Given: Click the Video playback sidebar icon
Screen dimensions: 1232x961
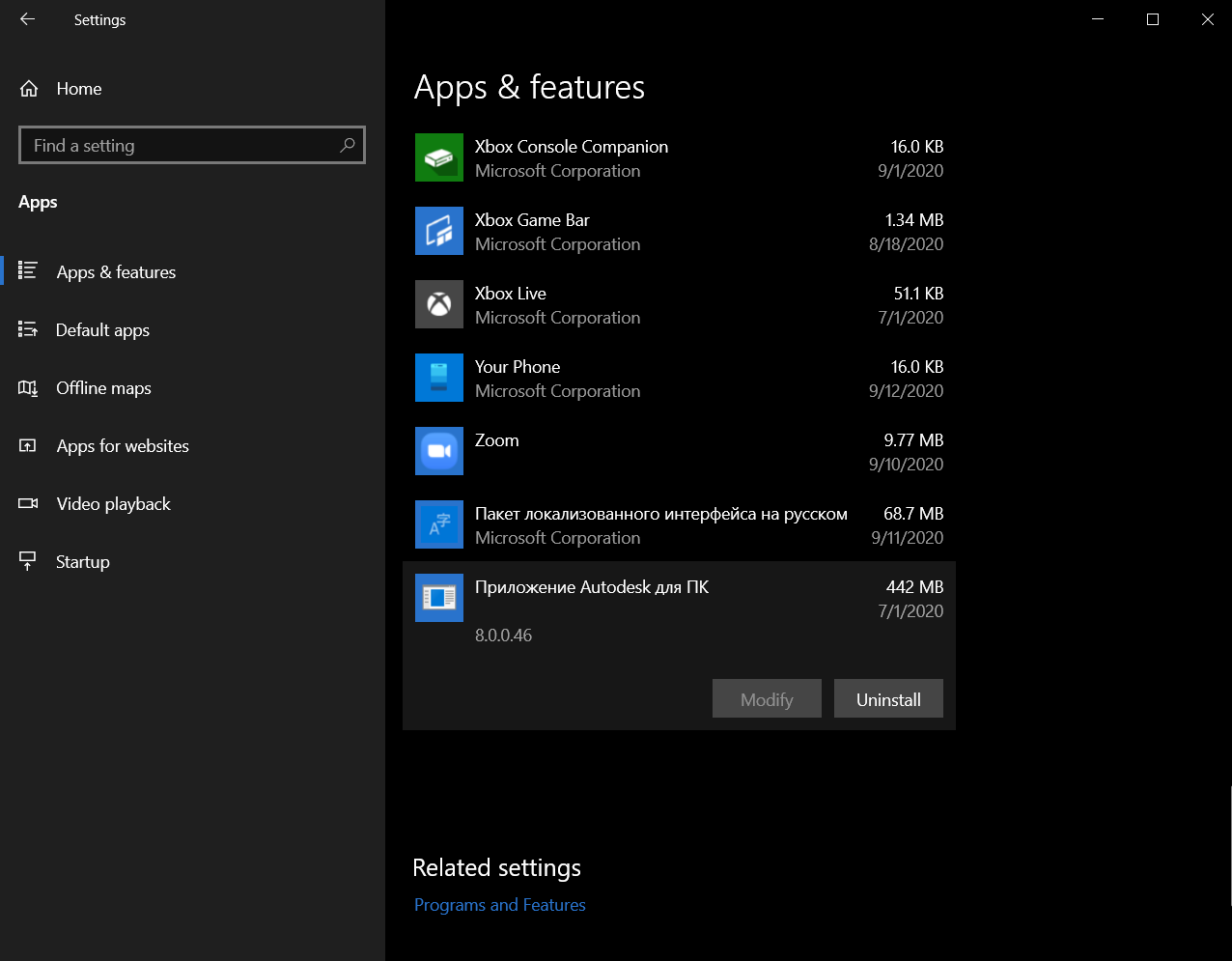Looking at the screenshot, I should coord(28,503).
